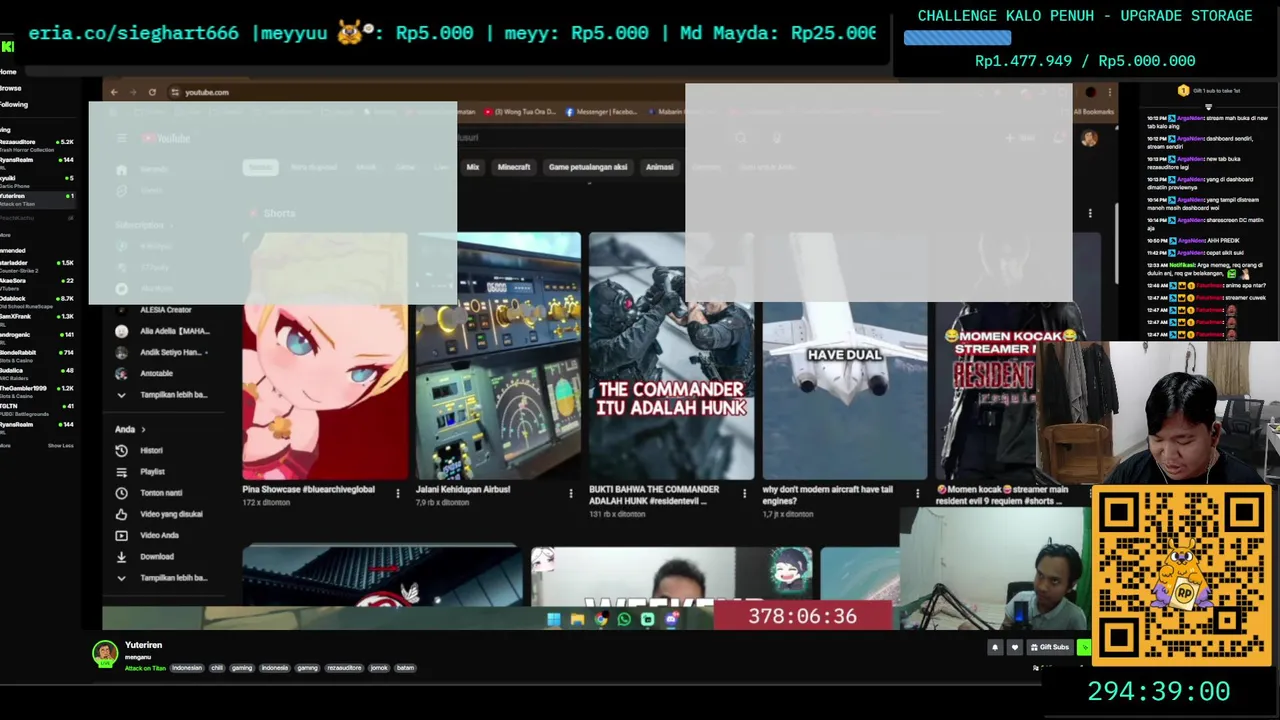Open Chrome in streamed taskbar
The height and width of the screenshot is (720, 1280).
(600, 619)
